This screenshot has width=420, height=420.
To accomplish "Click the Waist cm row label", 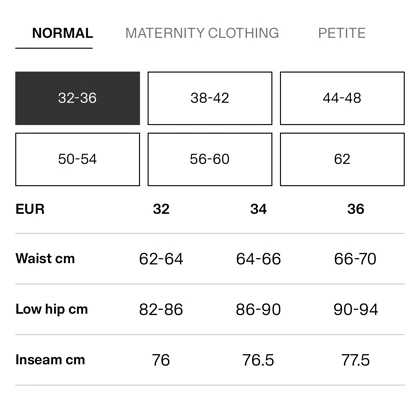I will (45, 258).
